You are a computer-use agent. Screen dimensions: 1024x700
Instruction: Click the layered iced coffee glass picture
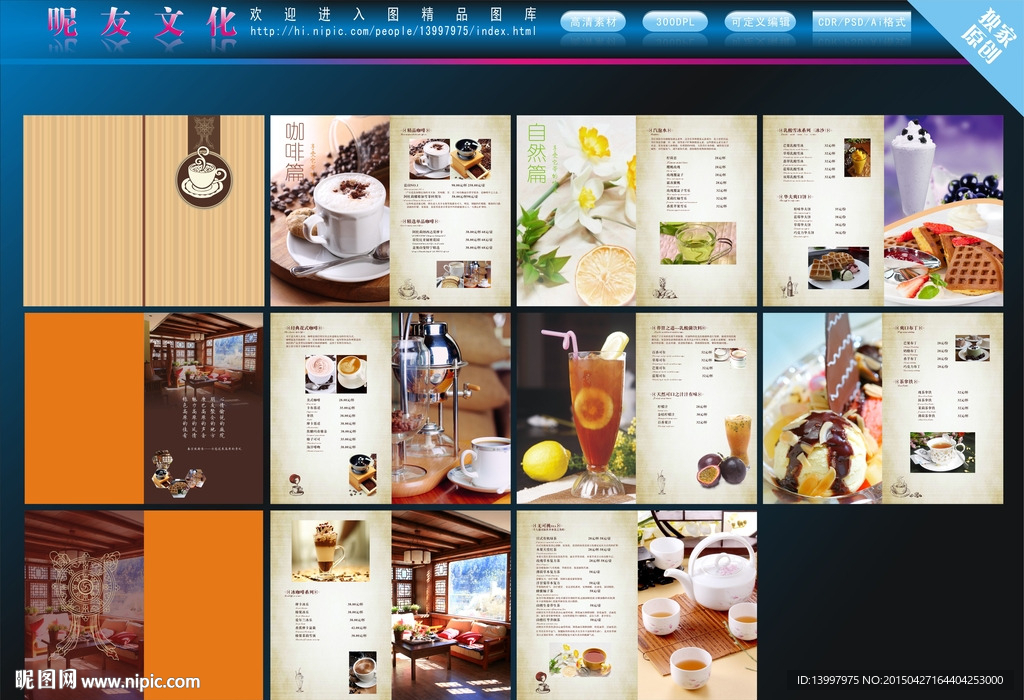tap(330, 550)
